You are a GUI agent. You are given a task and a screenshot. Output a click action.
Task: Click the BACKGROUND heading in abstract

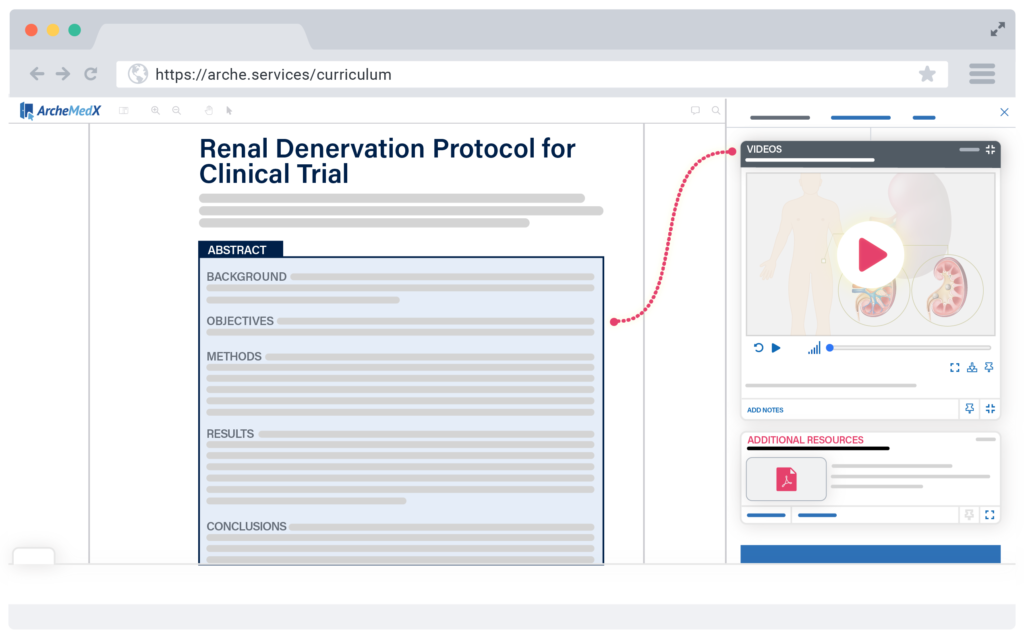coord(246,277)
